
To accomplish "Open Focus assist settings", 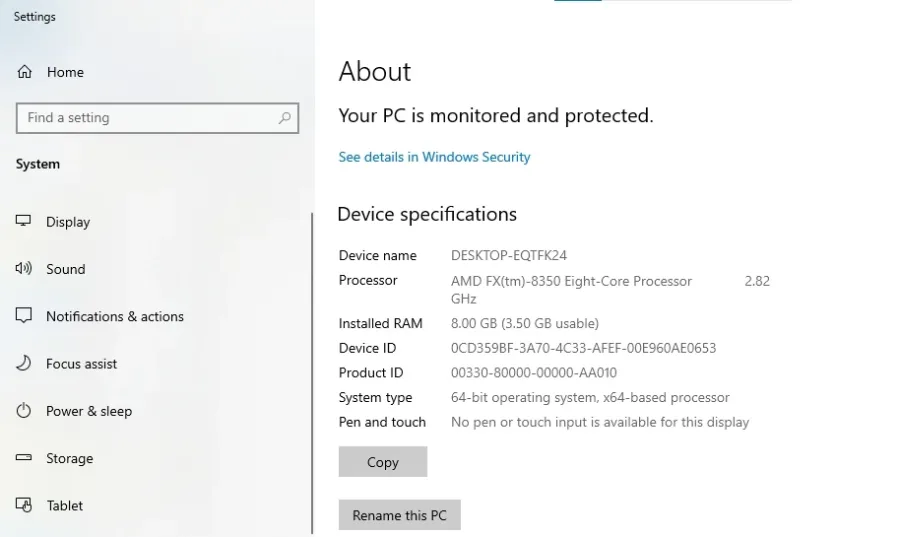I will [x=81, y=364].
